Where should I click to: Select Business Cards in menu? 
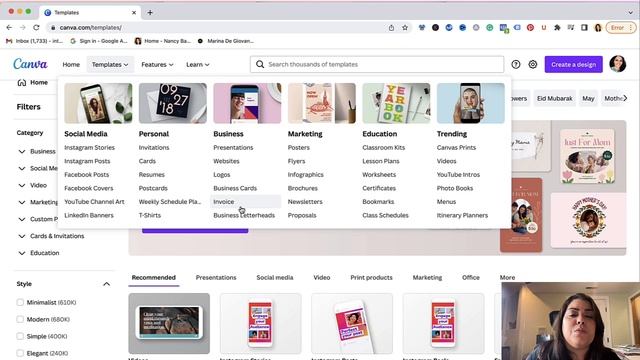point(235,188)
